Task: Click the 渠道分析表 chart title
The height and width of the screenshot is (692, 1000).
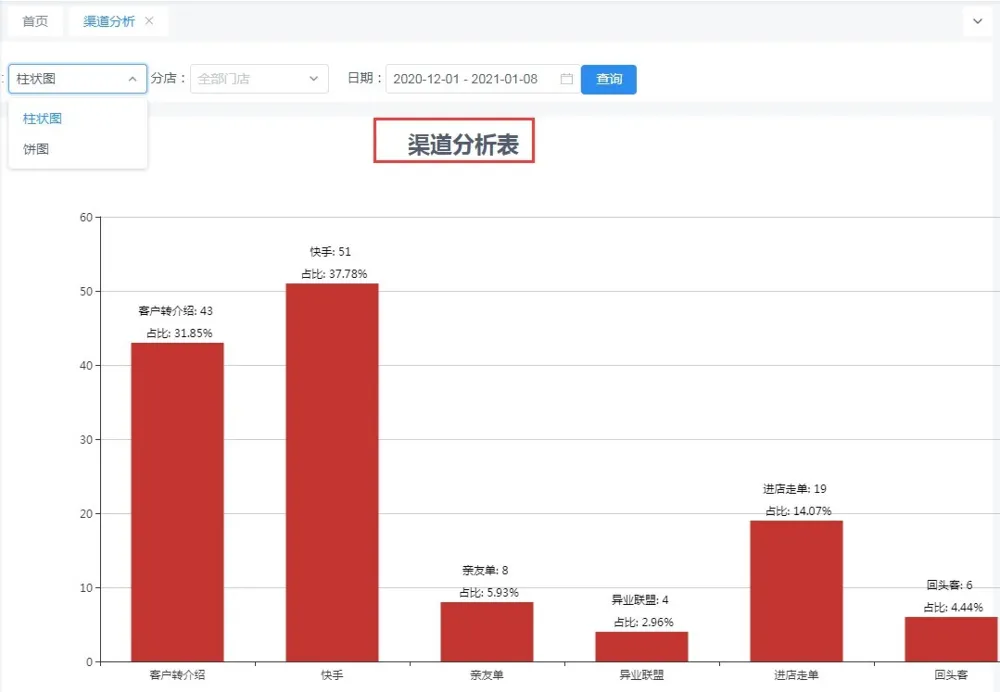Action: [x=462, y=145]
